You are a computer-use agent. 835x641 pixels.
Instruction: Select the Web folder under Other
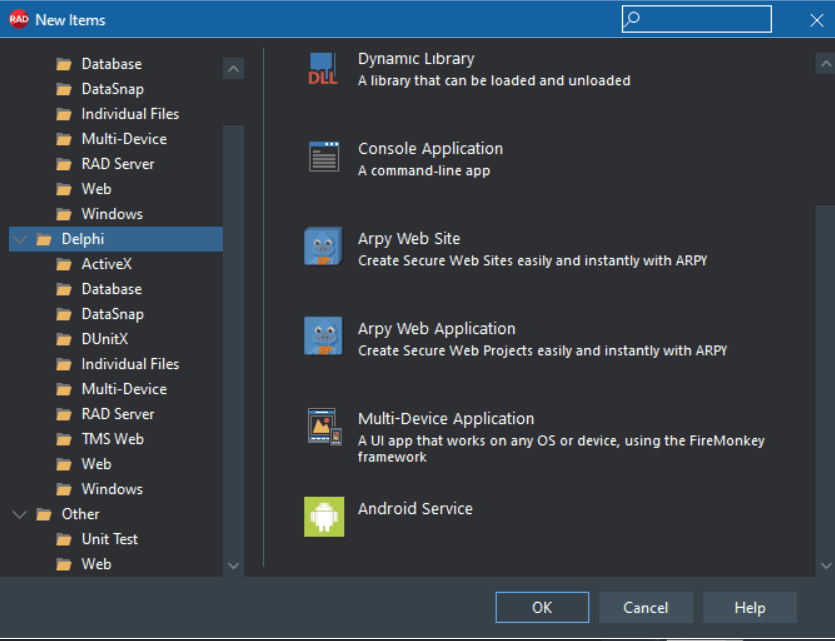96,564
